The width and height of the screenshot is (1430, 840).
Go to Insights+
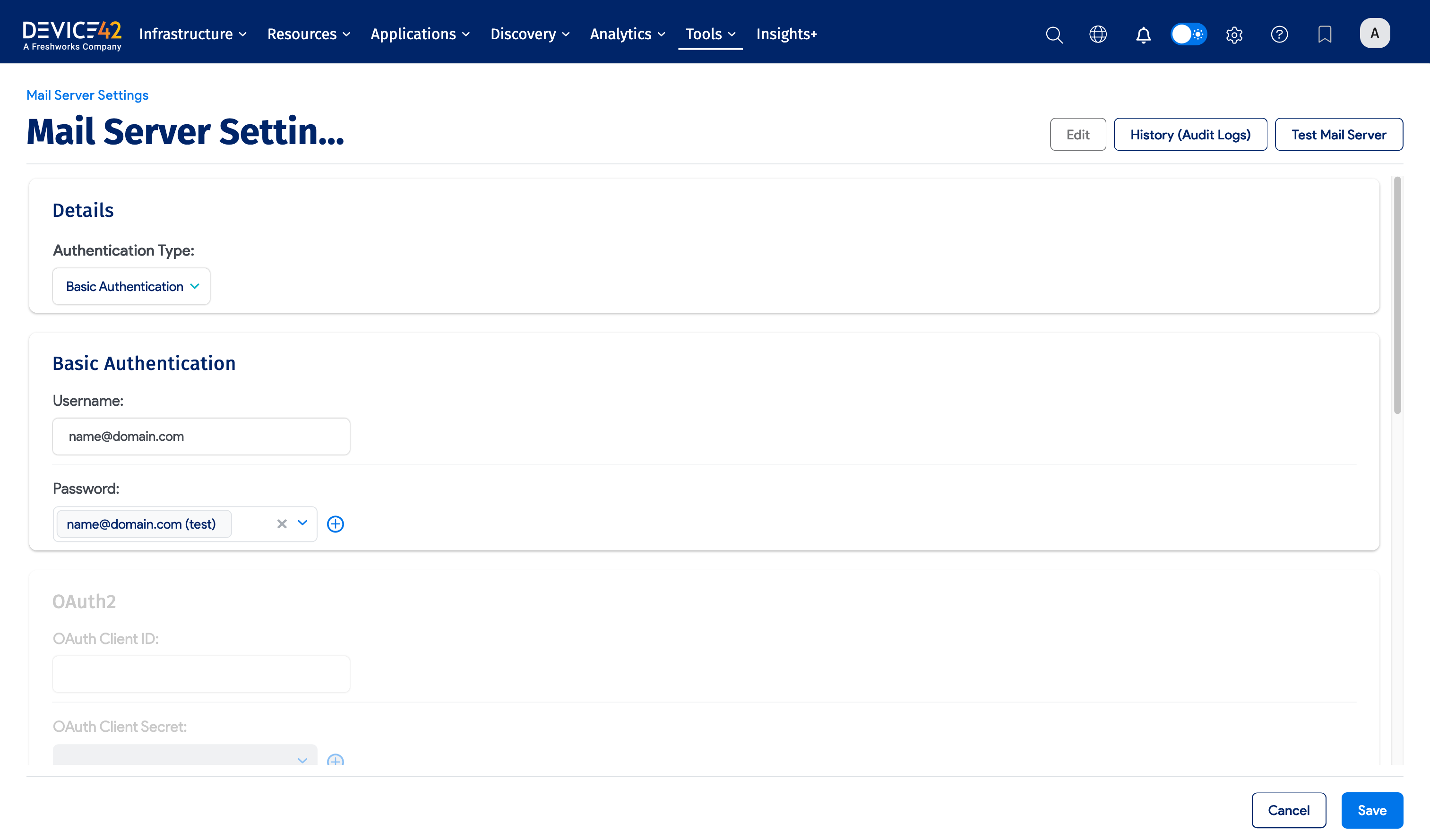(x=786, y=34)
